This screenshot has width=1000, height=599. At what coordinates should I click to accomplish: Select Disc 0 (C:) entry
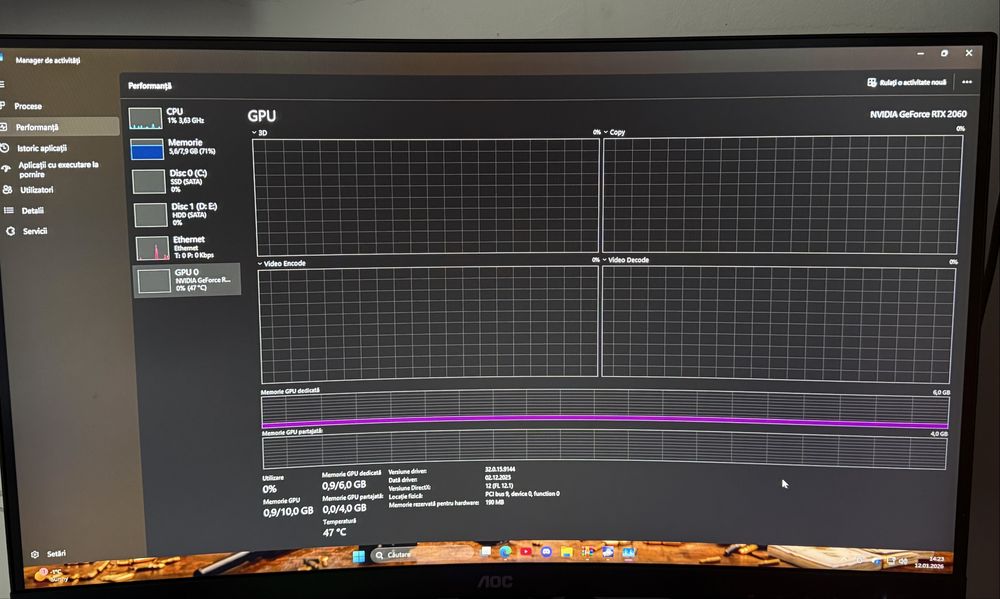pos(186,181)
